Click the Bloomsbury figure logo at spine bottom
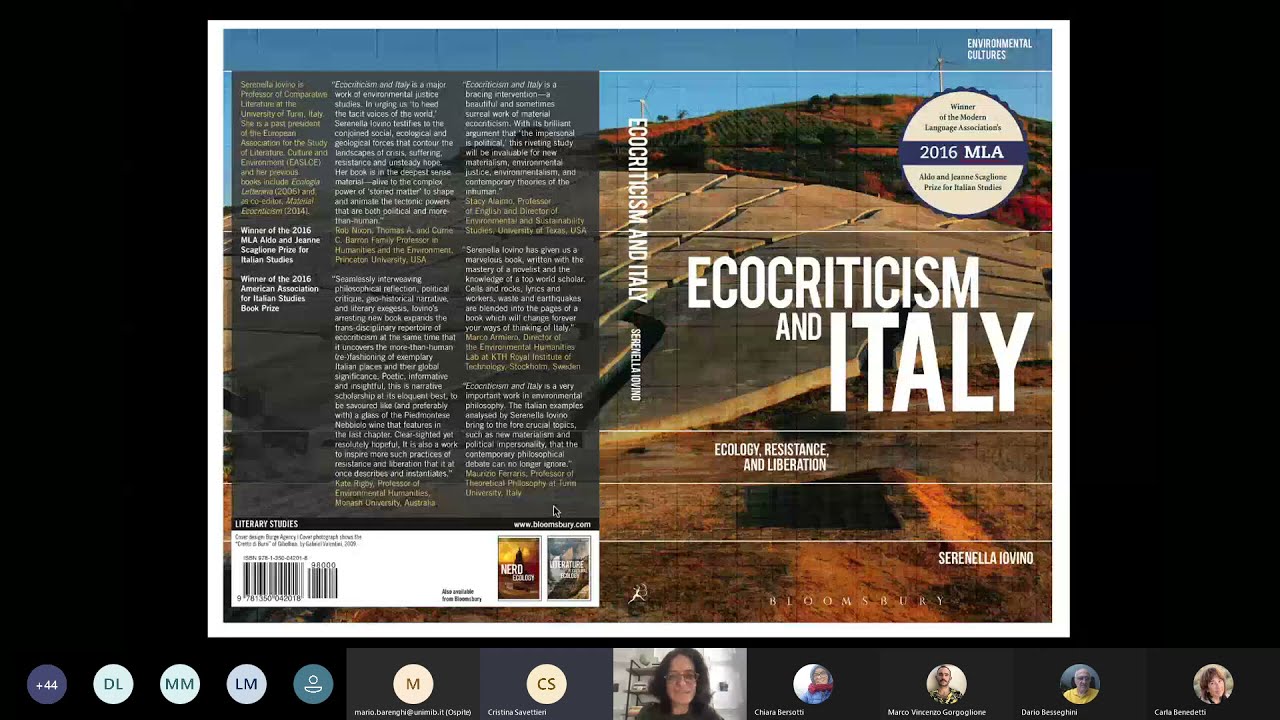 click(638, 594)
